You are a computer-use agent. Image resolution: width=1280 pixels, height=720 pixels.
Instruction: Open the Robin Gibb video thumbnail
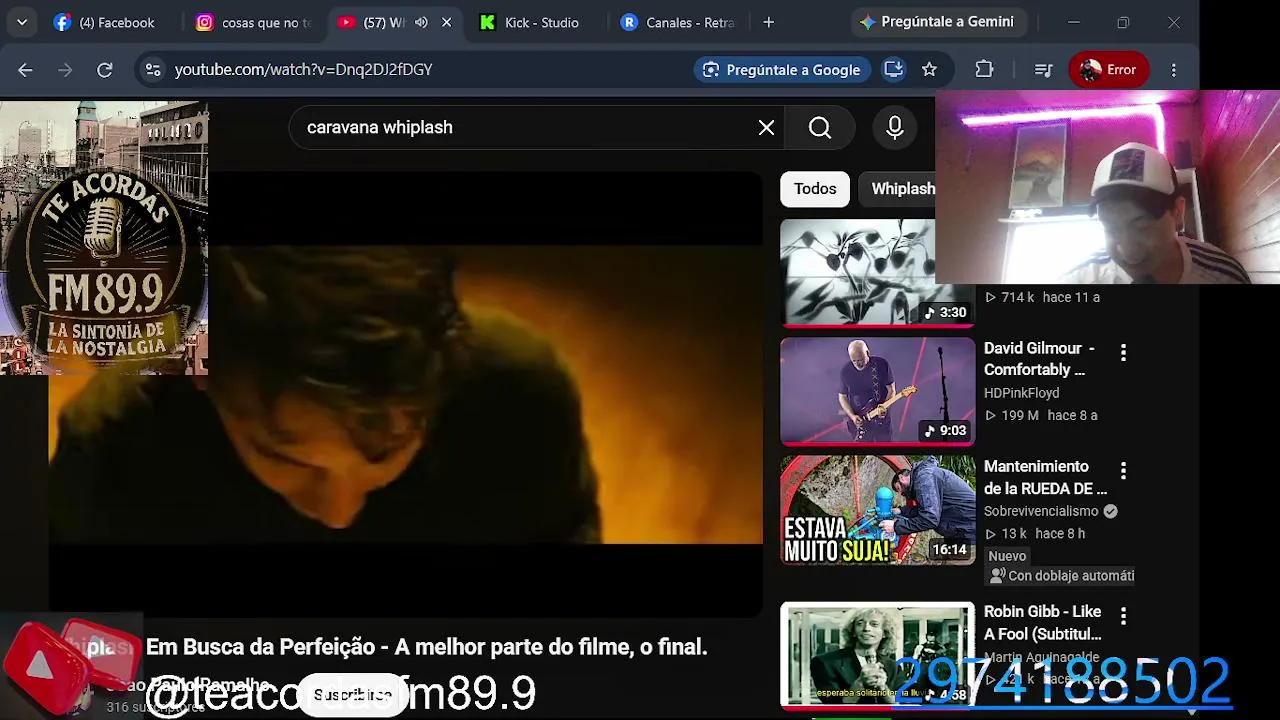click(877, 654)
